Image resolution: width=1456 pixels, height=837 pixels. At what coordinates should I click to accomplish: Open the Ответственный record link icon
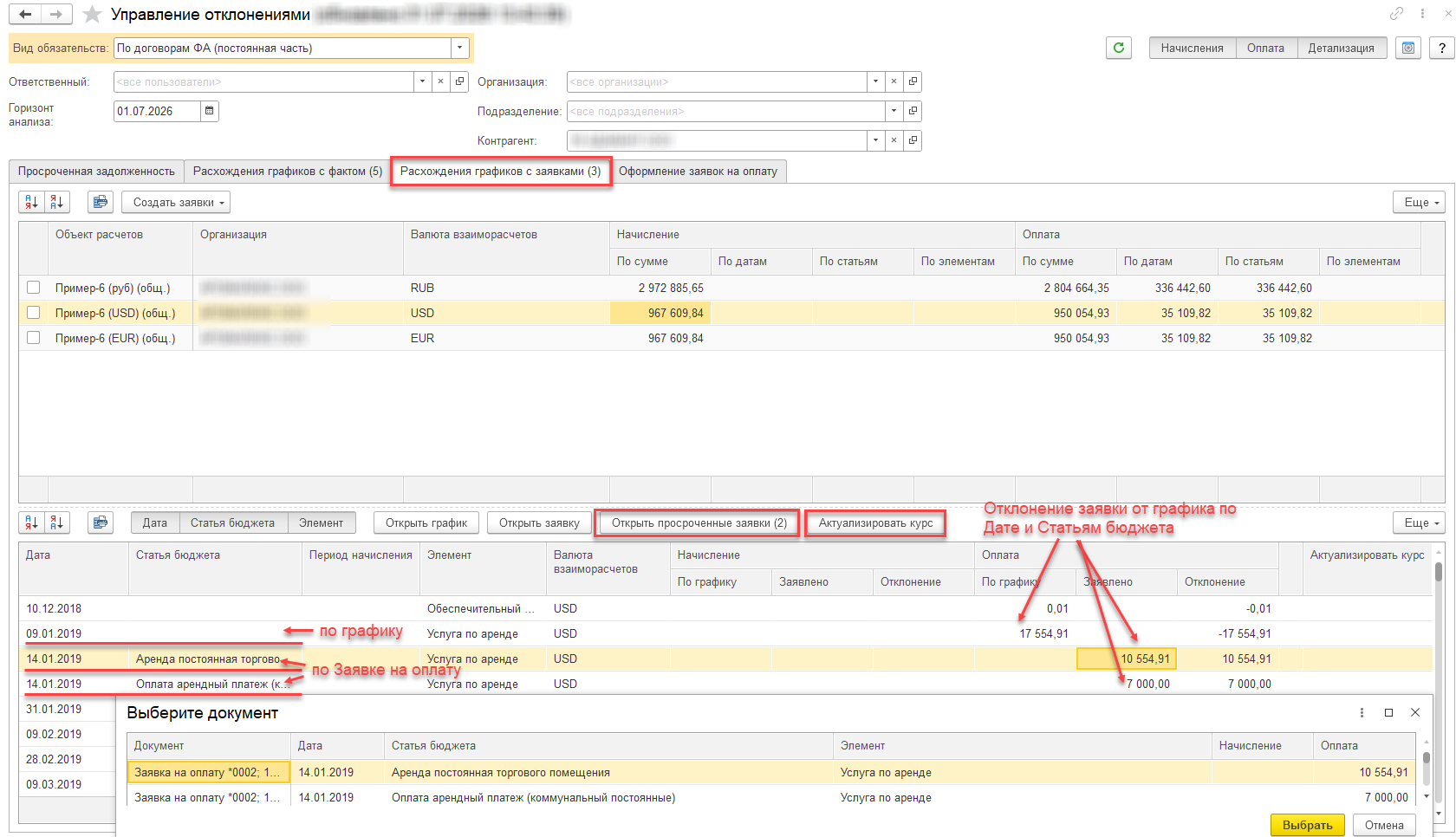[x=459, y=81]
